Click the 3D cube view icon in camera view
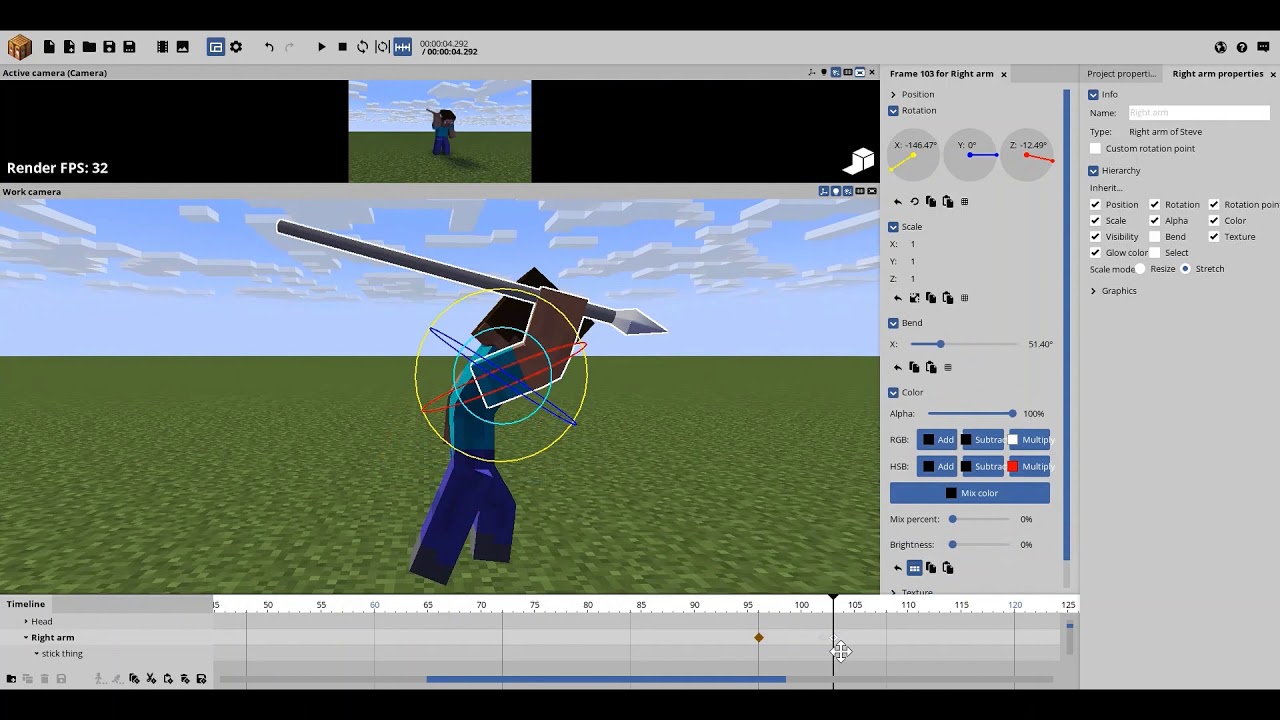 [x=859, y=160]
